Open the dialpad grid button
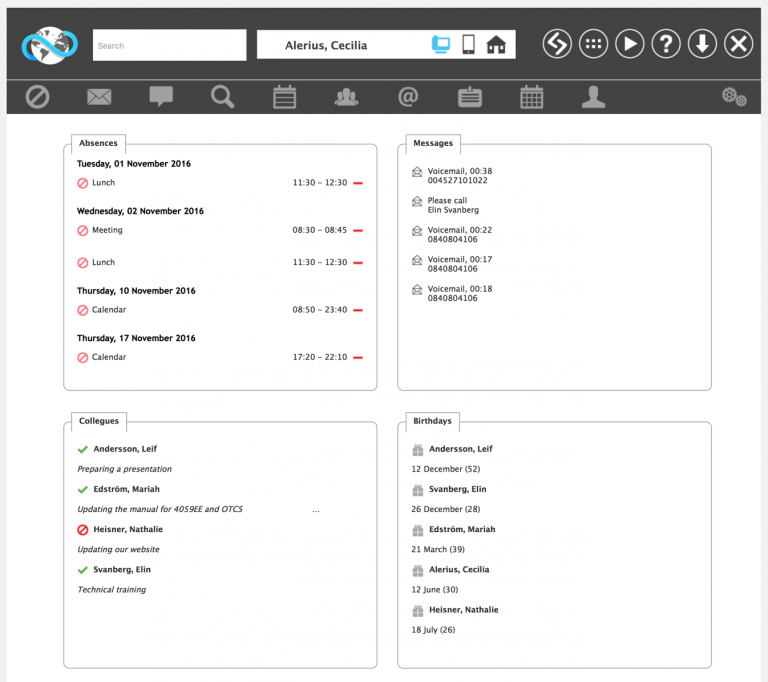Image resolution: width=768 pixels, height=682 pixels. (593, 44)
